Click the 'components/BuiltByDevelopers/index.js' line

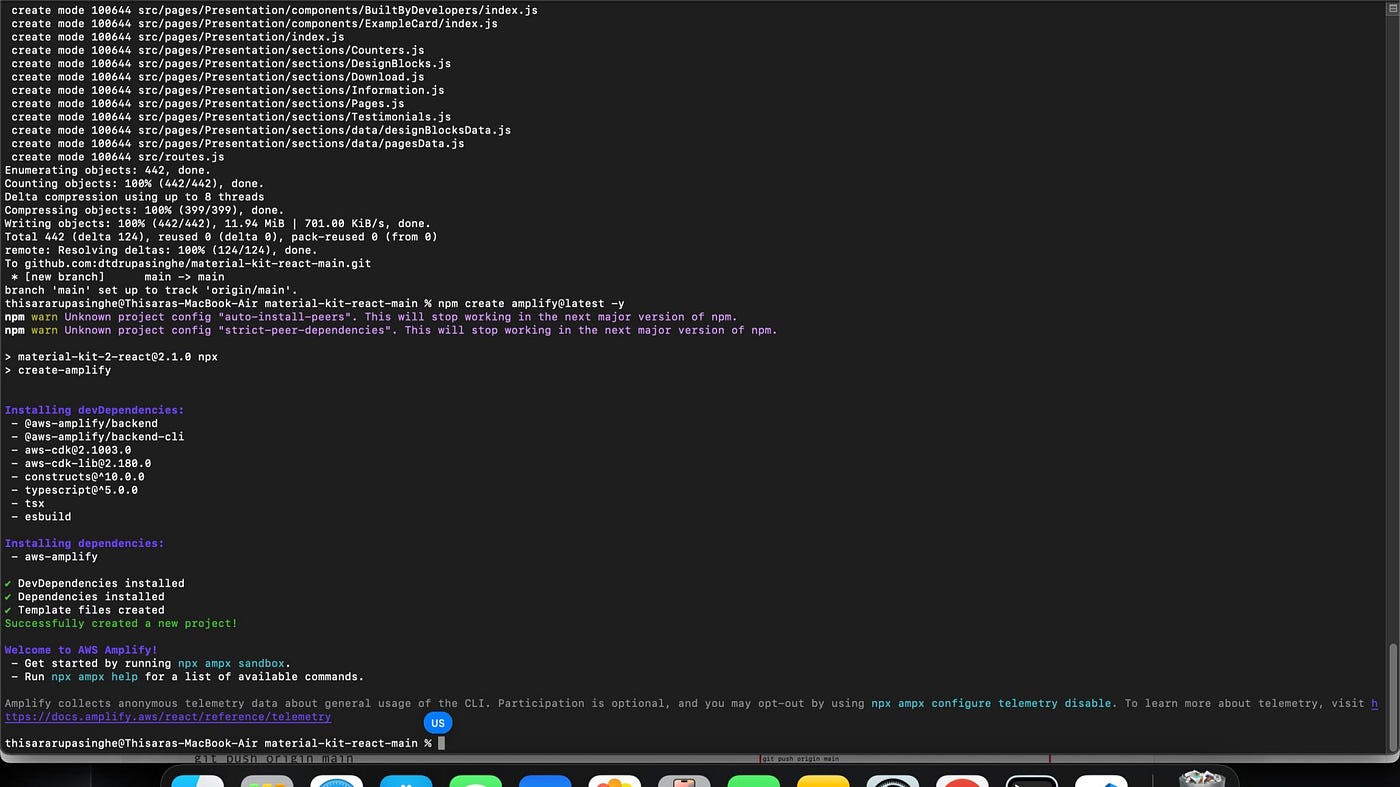click(x=274, y=10)
